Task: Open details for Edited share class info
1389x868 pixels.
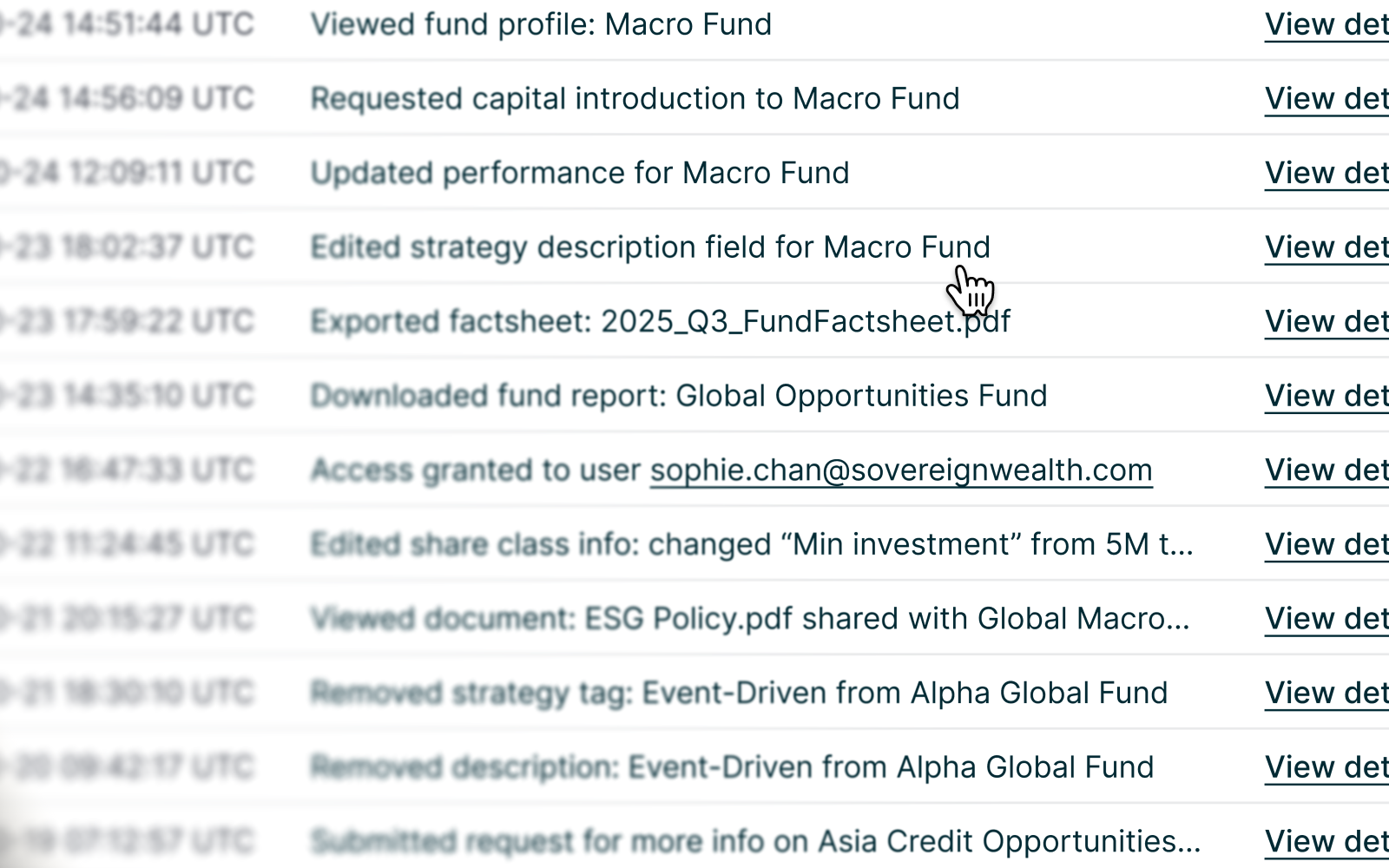Action: 1326,544
